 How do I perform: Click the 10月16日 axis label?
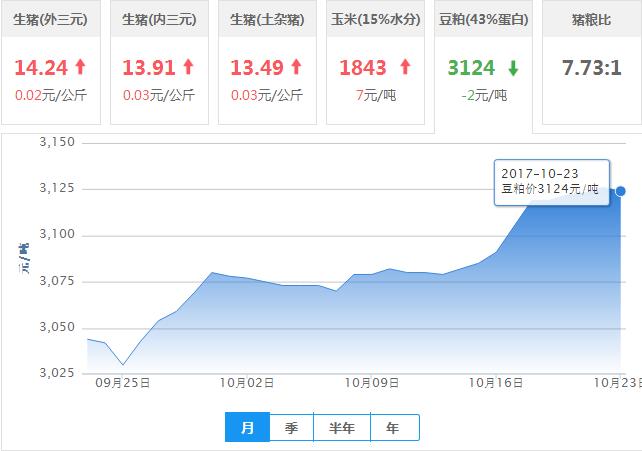pos(496,383)
